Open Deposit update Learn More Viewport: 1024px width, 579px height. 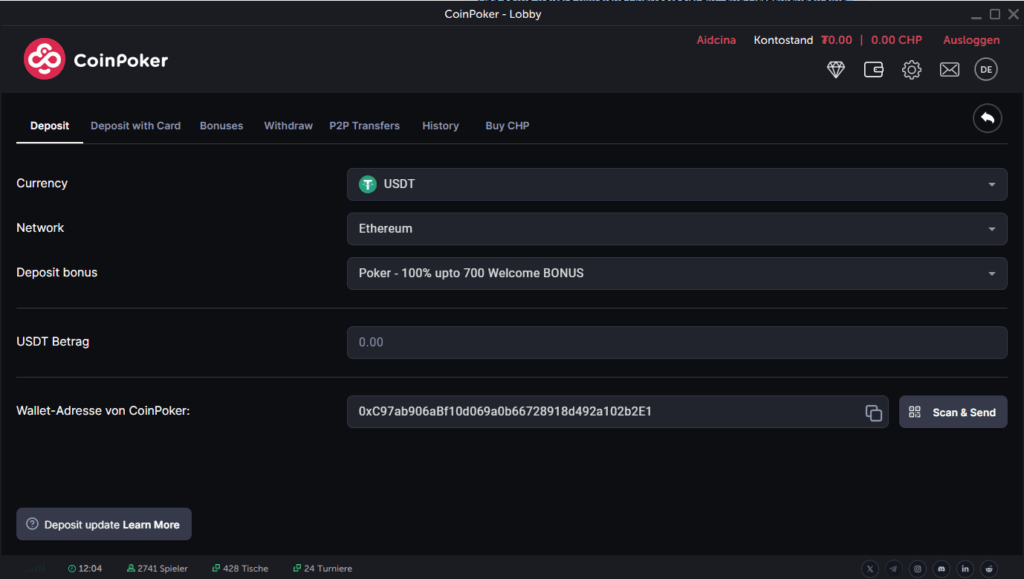coord(103,523)
